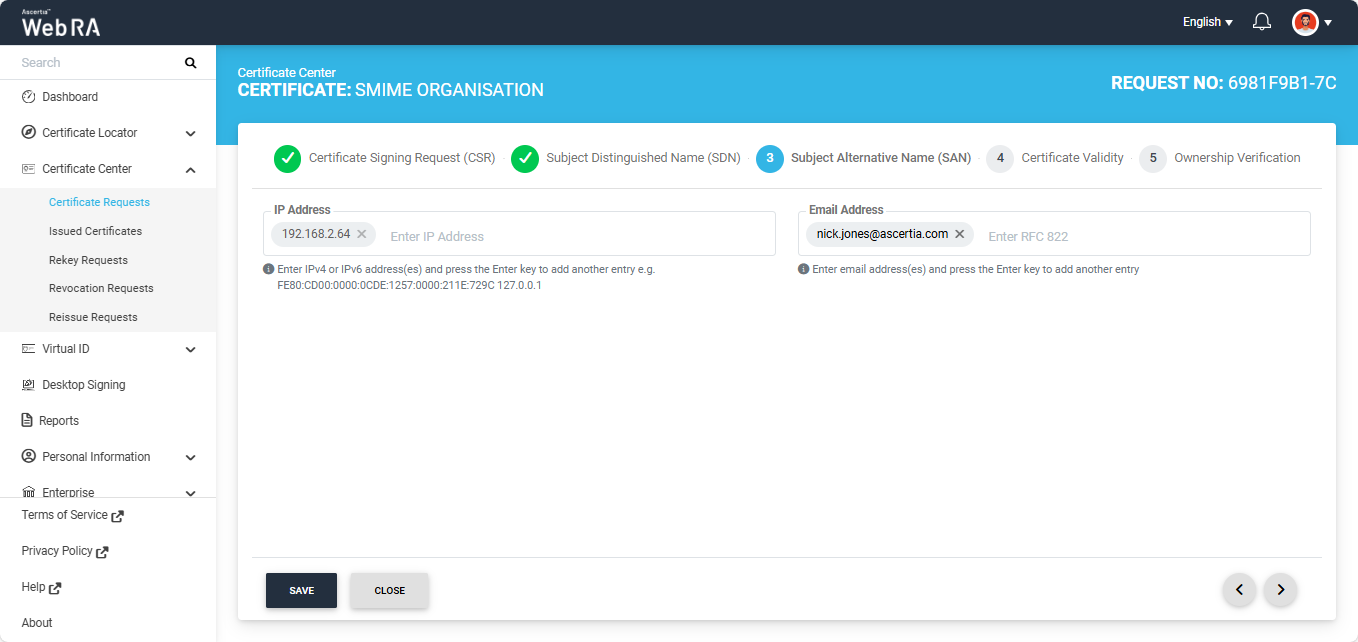Click the Dashboard gauge icon

coord(28,97)
